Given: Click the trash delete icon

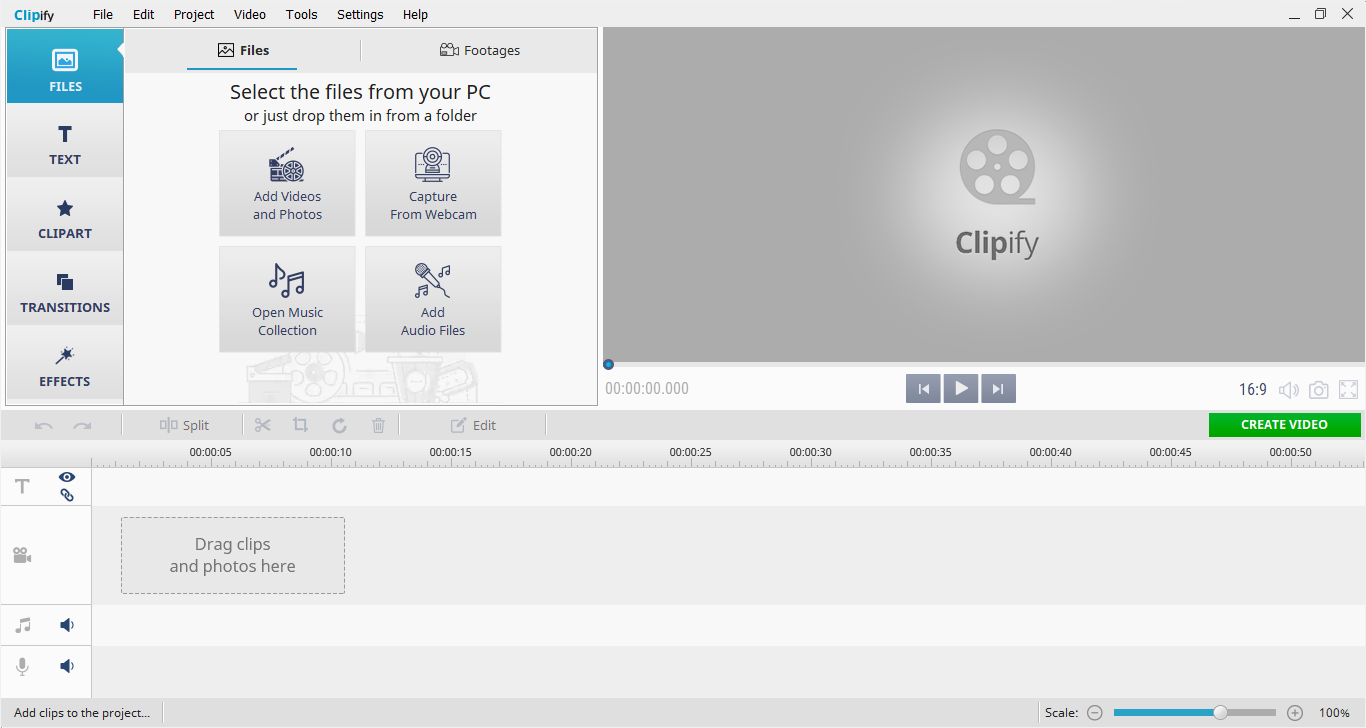Looking at the screenshot, I should click(x=378, y=425).
